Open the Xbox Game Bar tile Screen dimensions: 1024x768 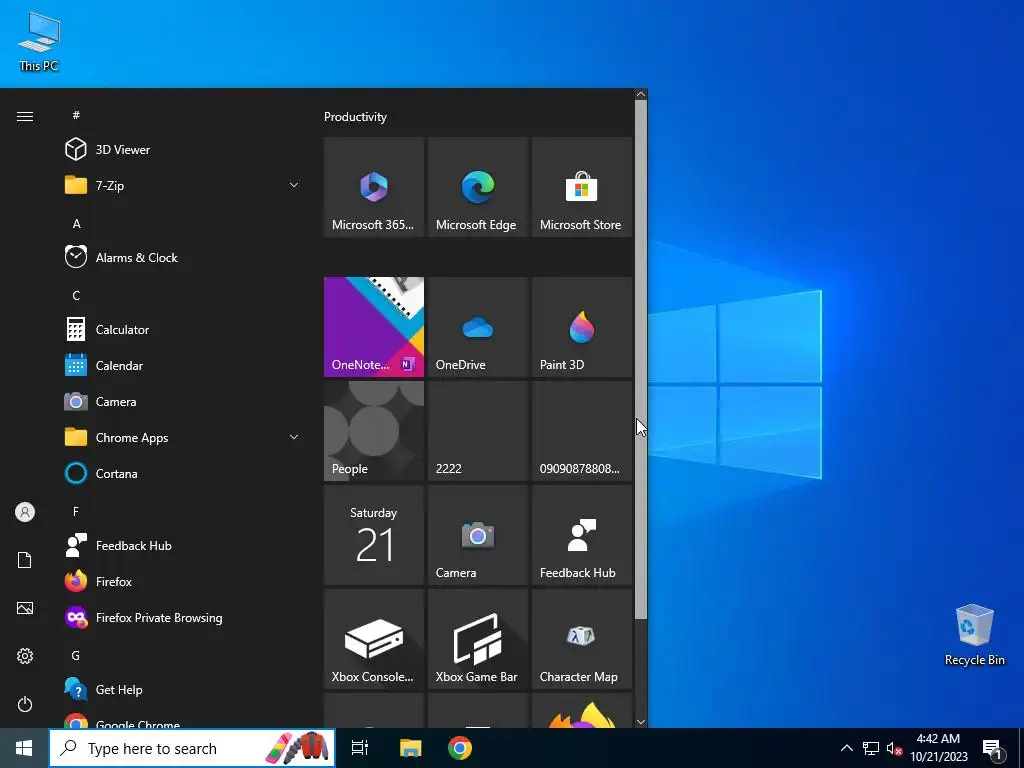477,639
